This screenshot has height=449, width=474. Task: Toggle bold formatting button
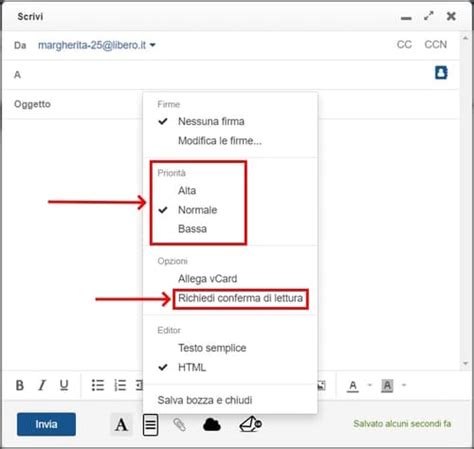tap(20, 385)
